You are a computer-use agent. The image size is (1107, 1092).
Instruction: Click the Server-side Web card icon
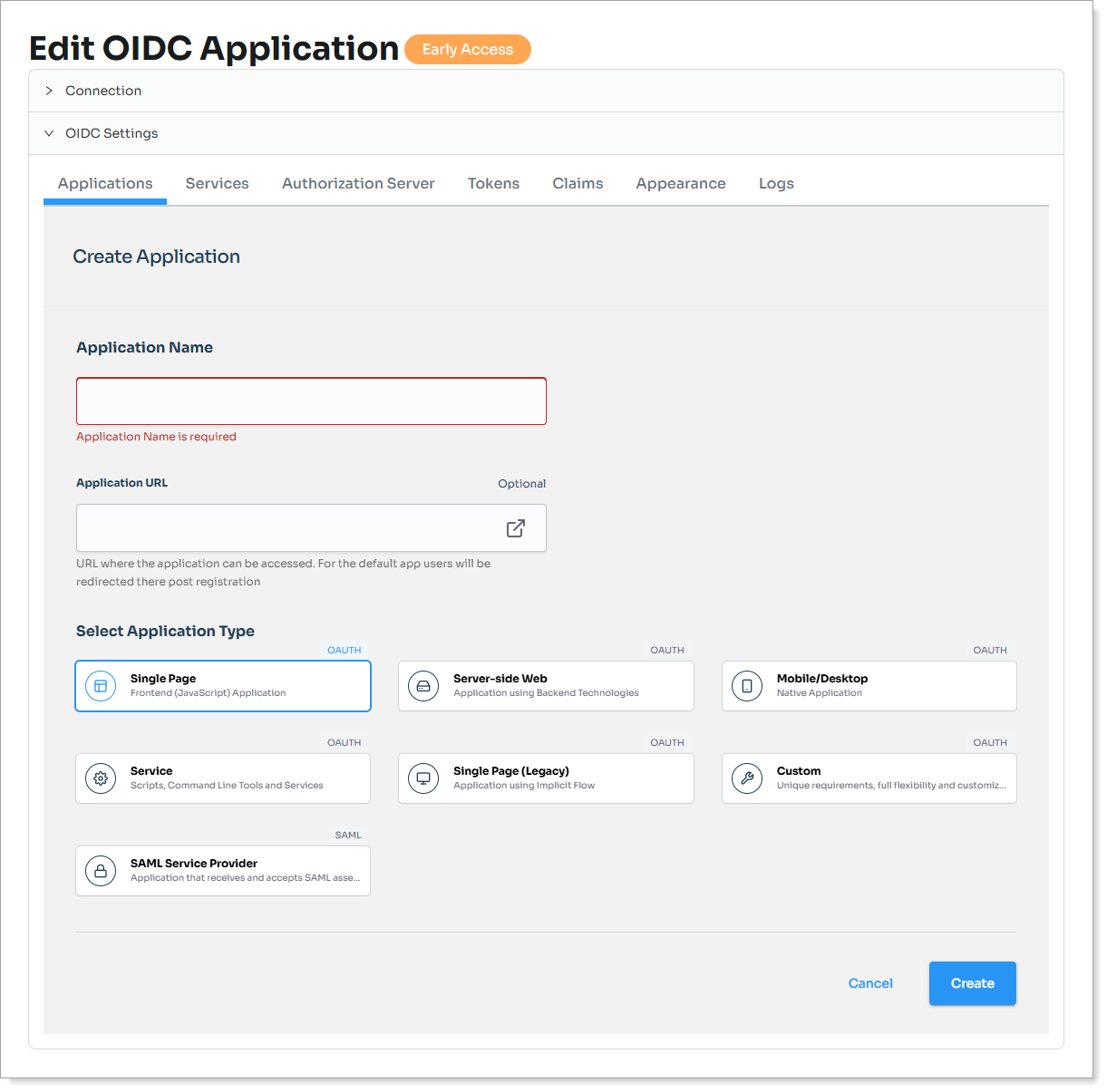422,686
